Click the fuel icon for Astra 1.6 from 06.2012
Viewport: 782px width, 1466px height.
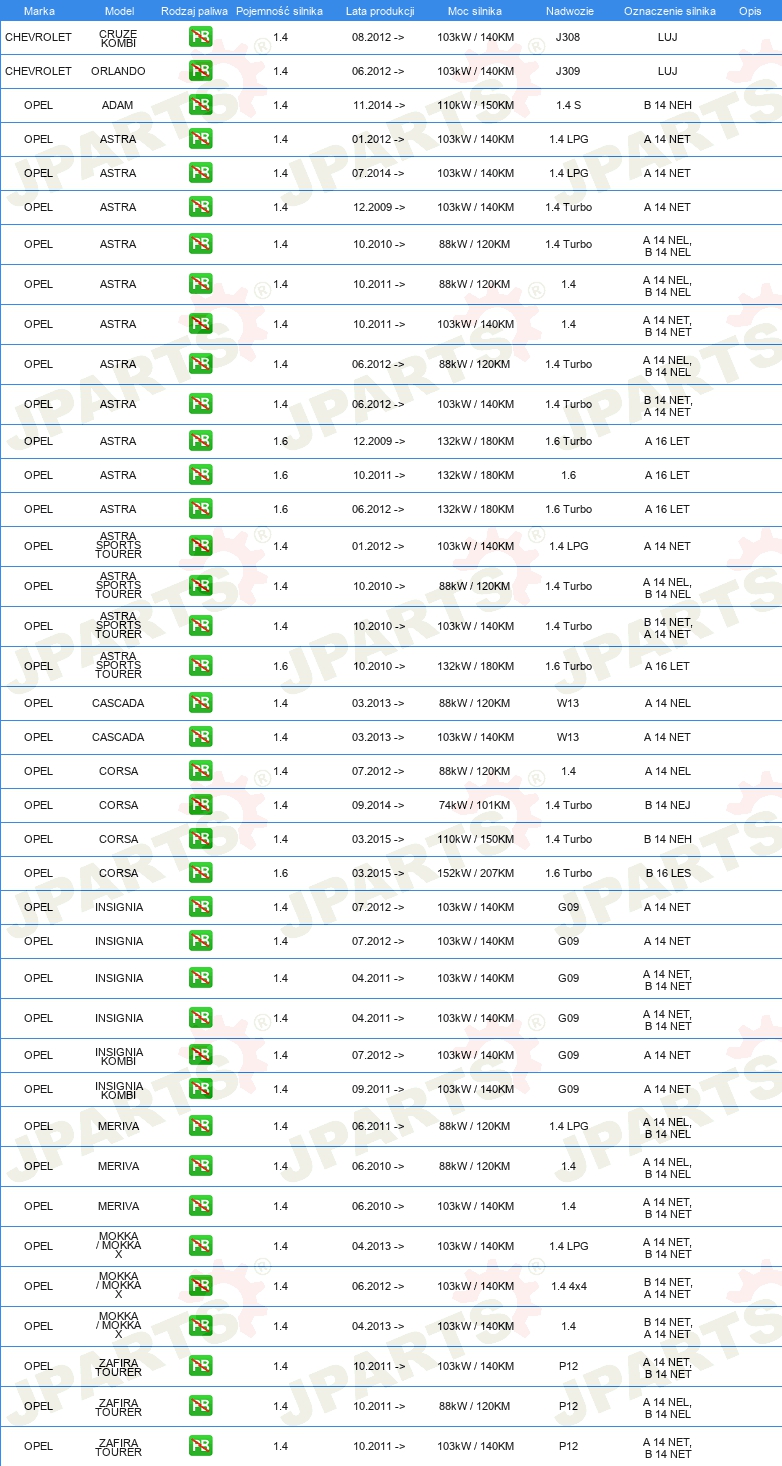(x=200, y=509)
